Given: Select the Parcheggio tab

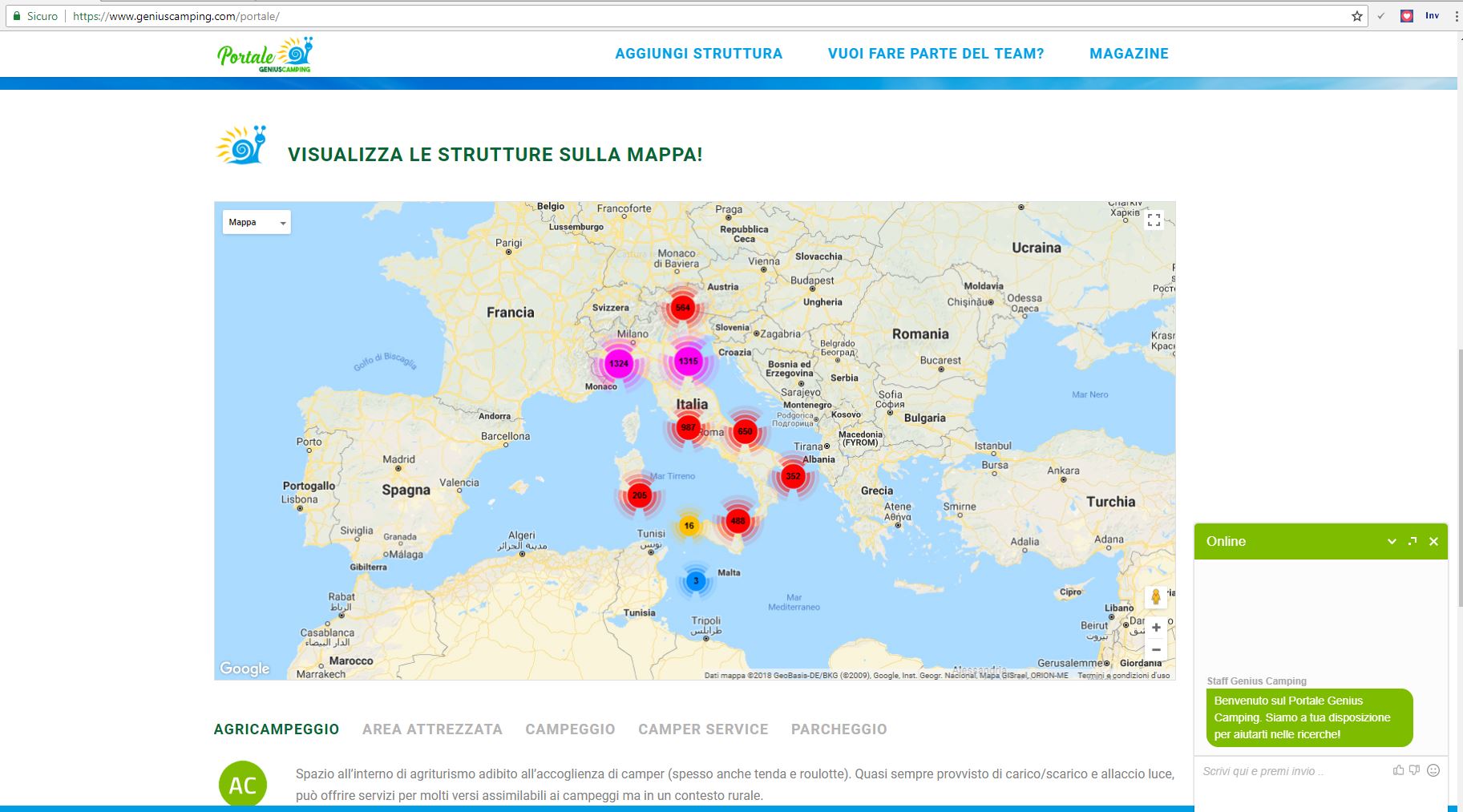Looking at the screenshot, I should click(839, 729).
